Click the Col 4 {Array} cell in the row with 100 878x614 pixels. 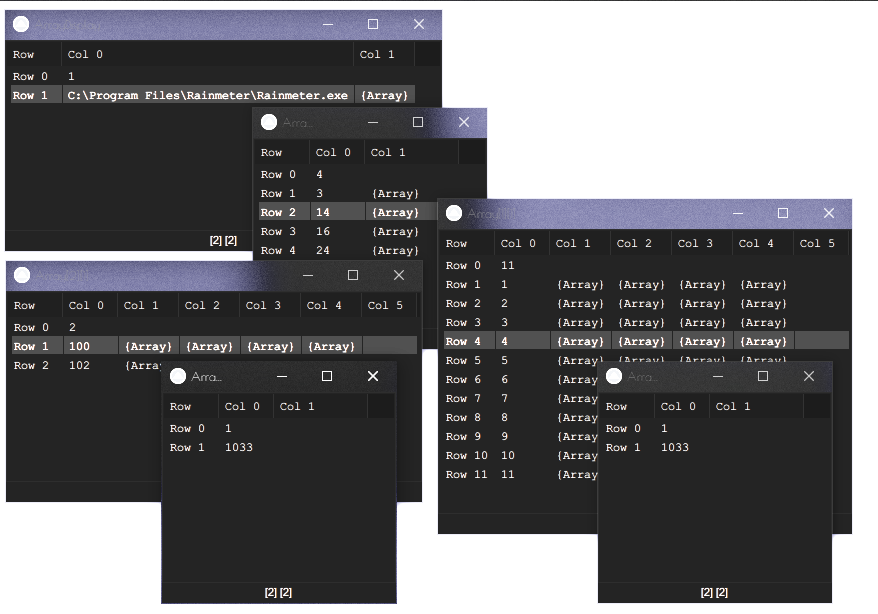tap(331, 346)
